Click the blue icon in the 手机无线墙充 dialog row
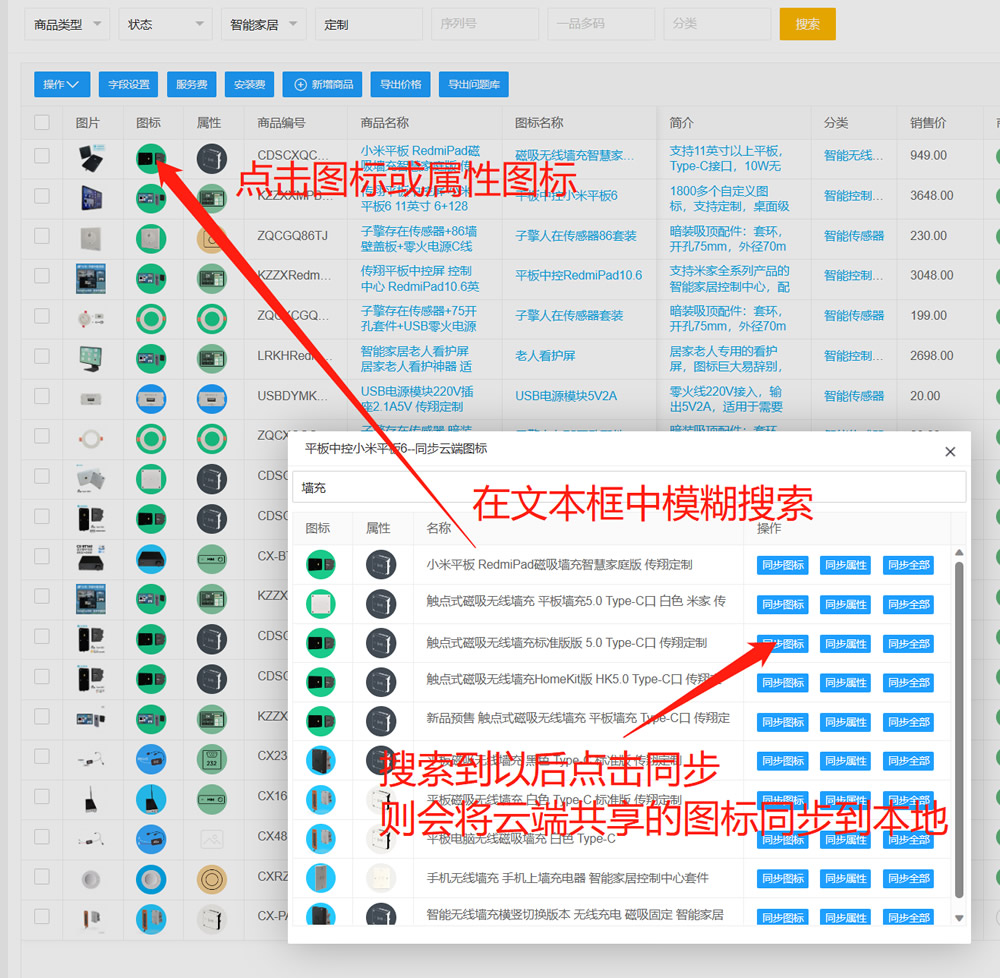 (x=321, y=879)
